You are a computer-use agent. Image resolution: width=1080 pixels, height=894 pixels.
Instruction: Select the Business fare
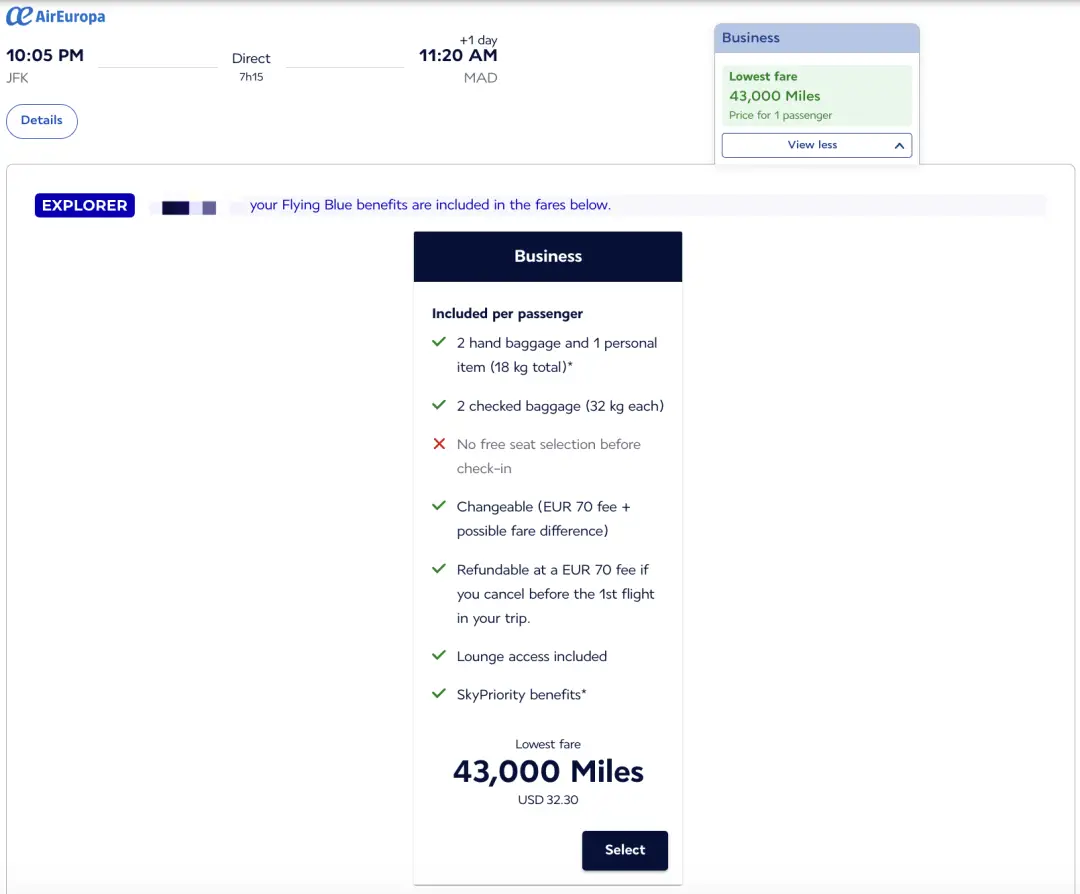click(x=624, y=850)
